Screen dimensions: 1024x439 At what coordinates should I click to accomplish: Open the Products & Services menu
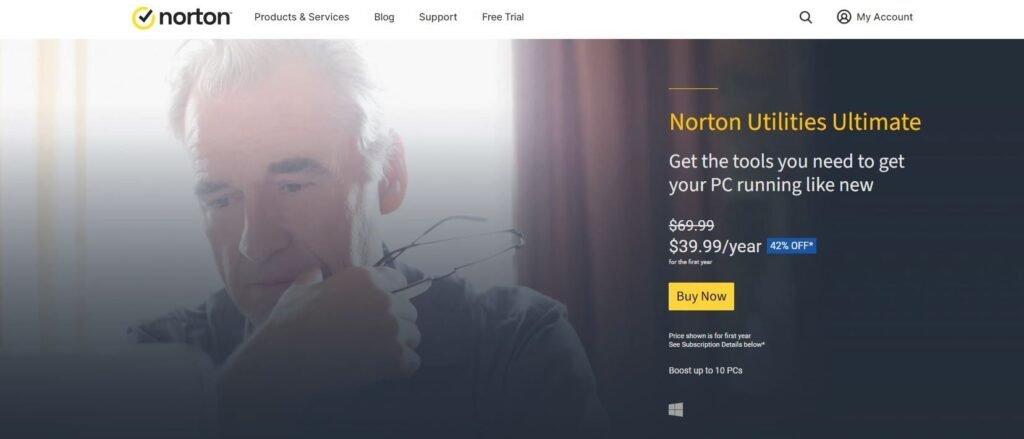pos(302,17)
